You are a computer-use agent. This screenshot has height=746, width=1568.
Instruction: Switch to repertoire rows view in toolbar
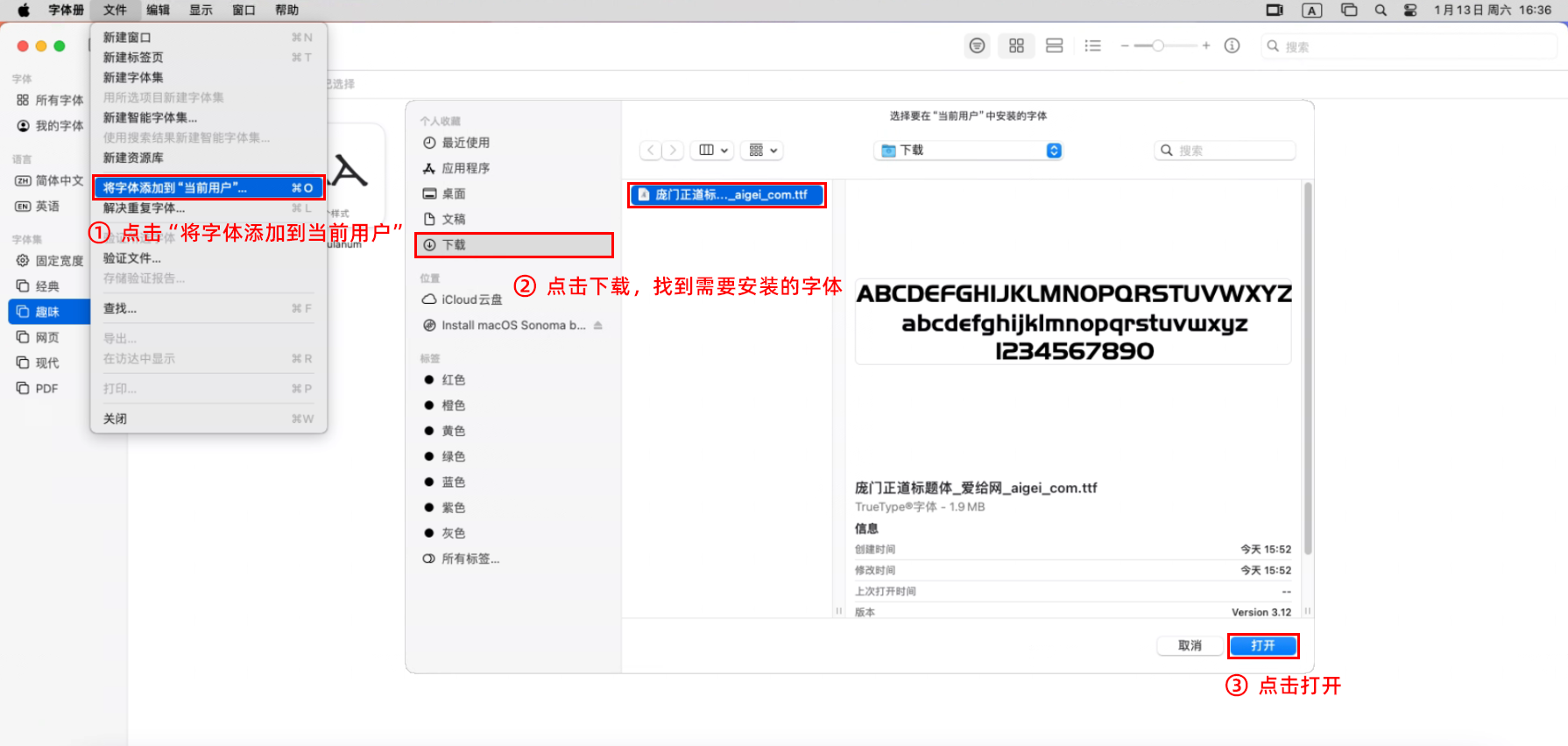[x=1055, y=46]
